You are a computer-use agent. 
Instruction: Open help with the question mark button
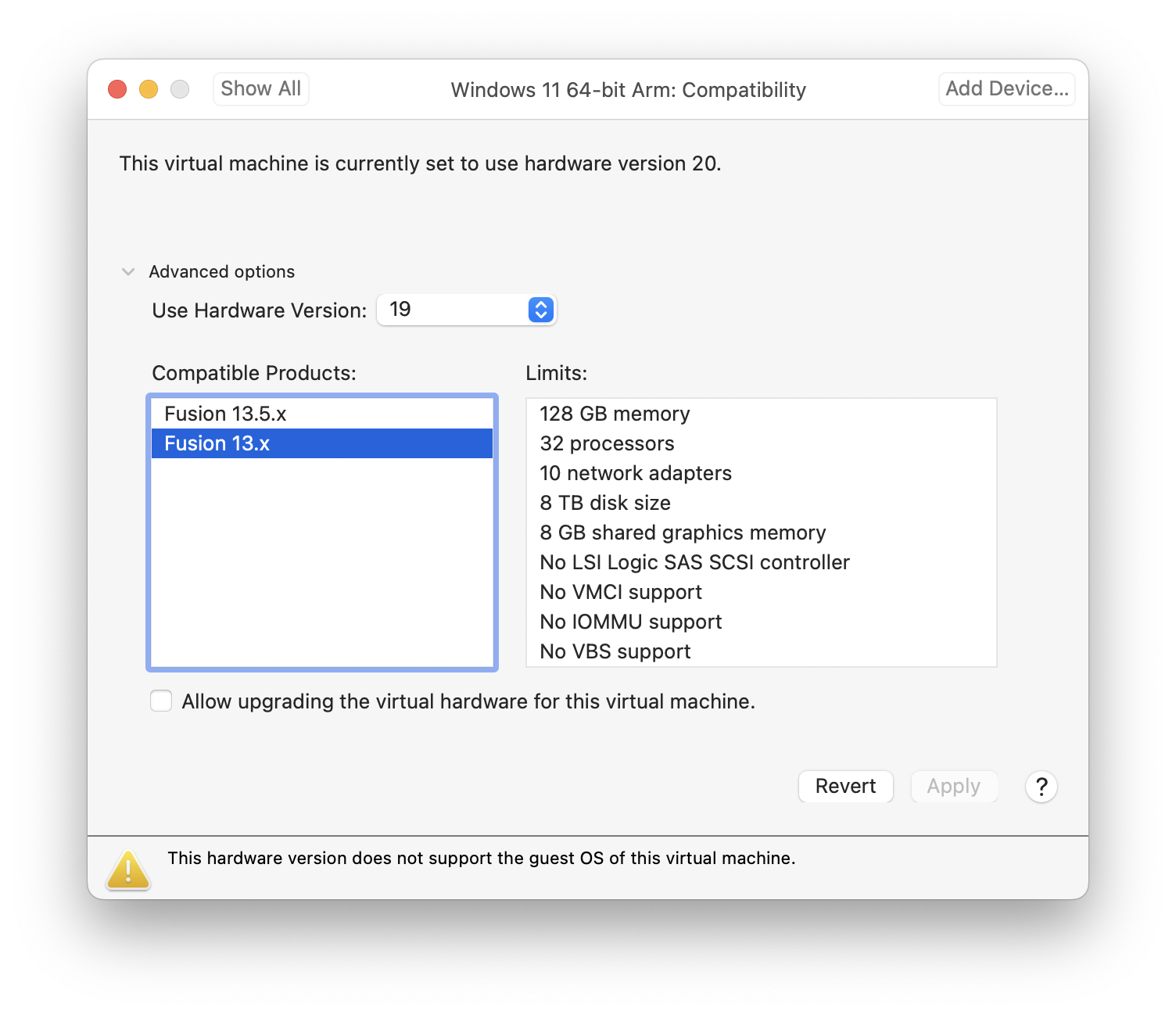[1042, 787]
